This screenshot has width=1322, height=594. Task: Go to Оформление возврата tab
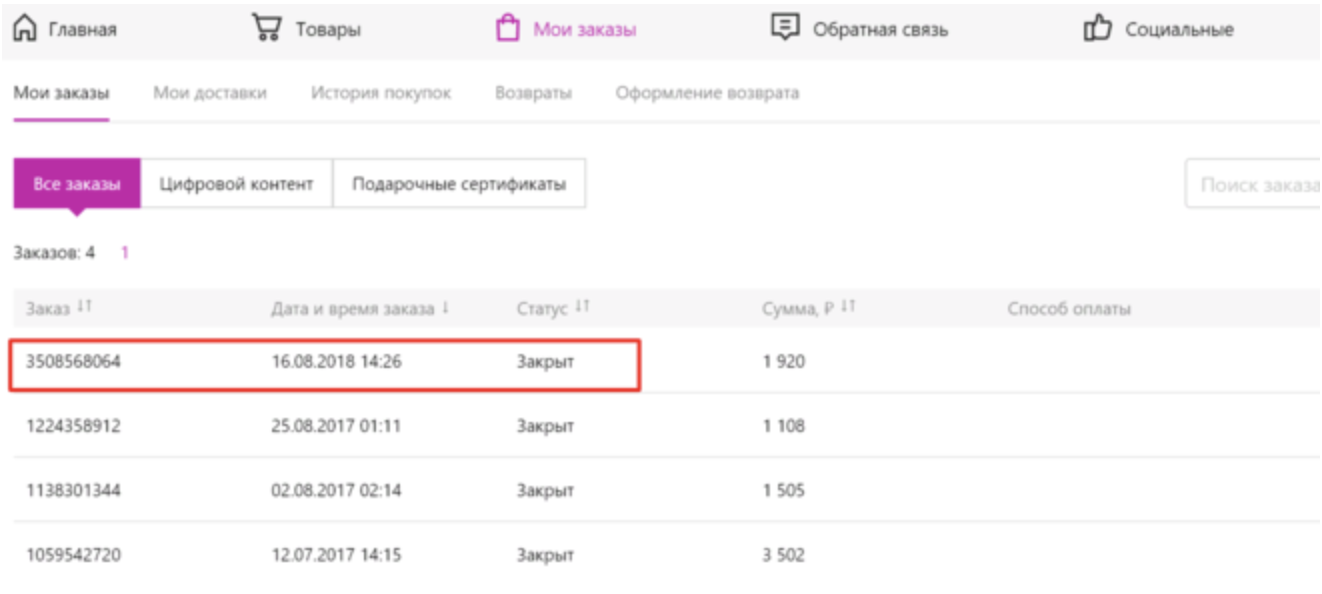(707, 93)
